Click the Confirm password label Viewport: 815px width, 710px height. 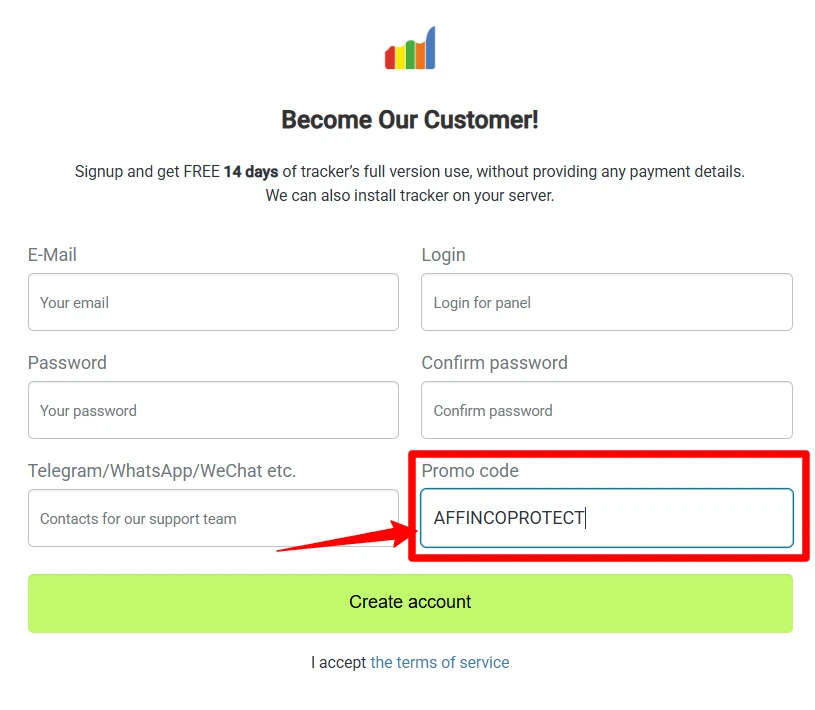[494, 363]
